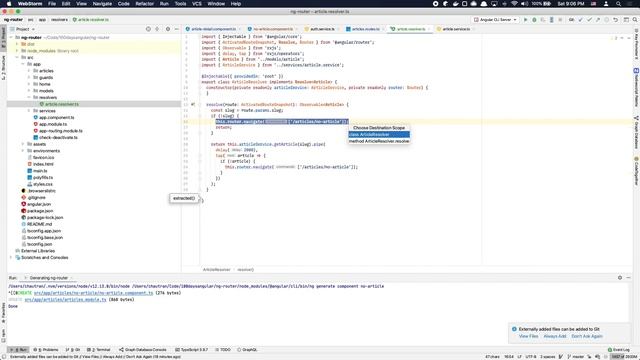
Task: Open the VCS menu
Action: click(x=197, y=4)
